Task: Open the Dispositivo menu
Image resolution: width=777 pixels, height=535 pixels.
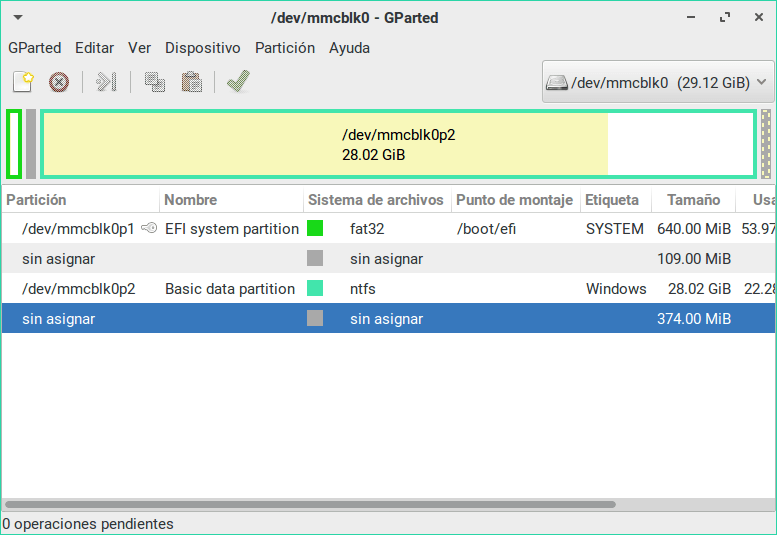Action: [x=203, y=48]
